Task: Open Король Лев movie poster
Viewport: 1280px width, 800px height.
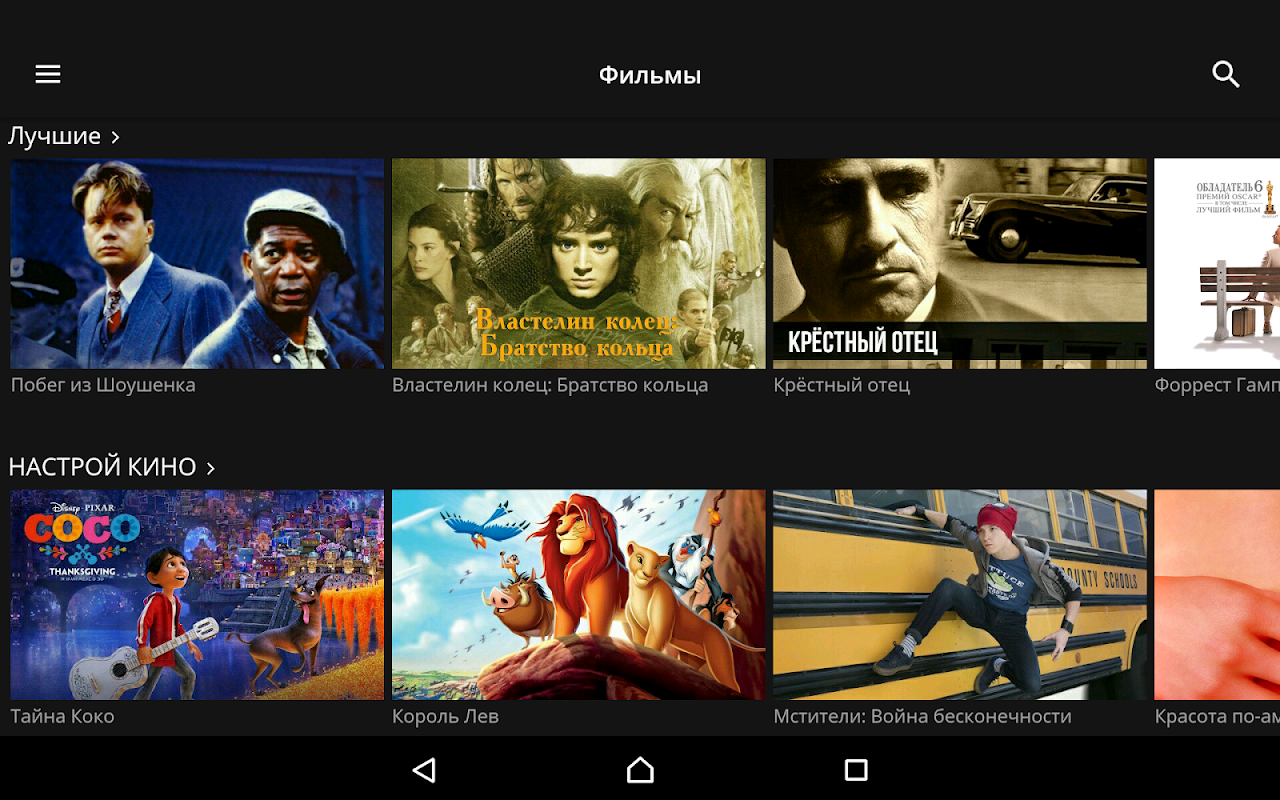Action: pyautogui.click(x=578, y=595)
